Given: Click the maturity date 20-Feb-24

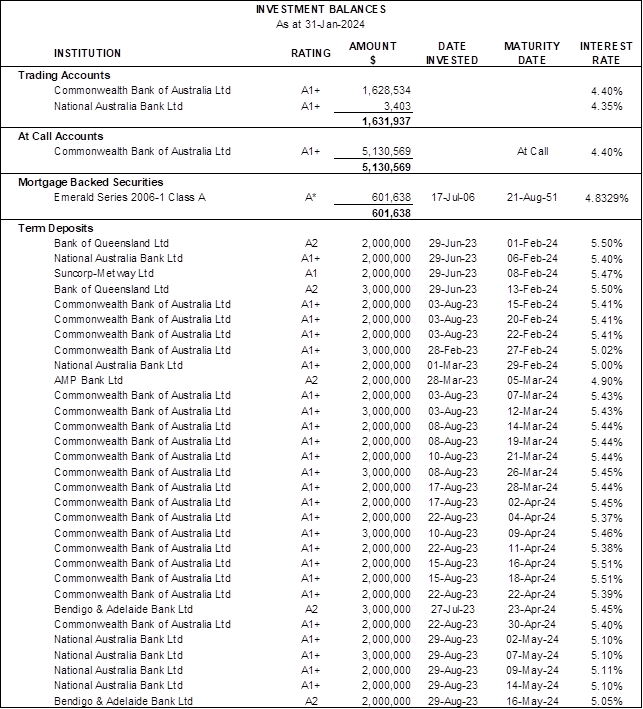Looking at the screenshot, I should pyautogui.click(x=532, y=319).
